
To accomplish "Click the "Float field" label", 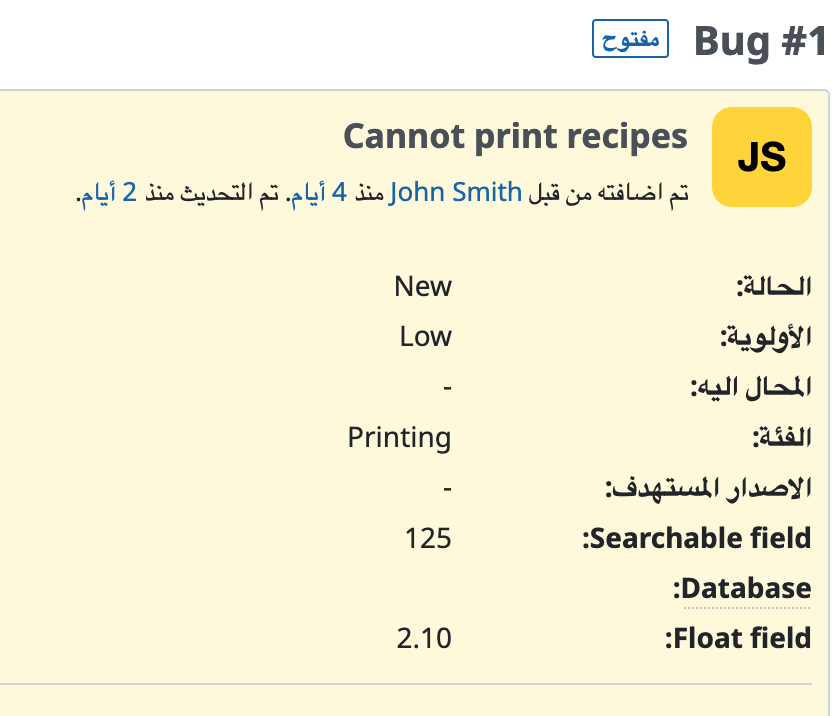I will point(738,638).
